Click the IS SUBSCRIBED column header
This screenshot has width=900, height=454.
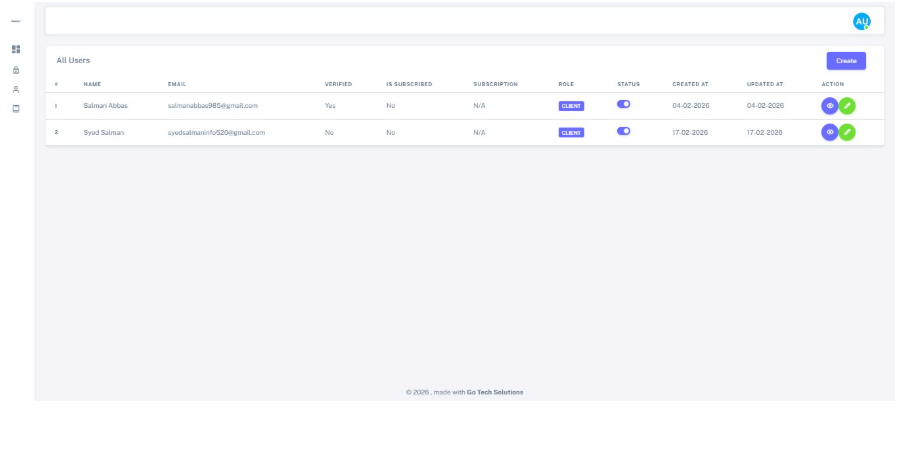point(409,84)
